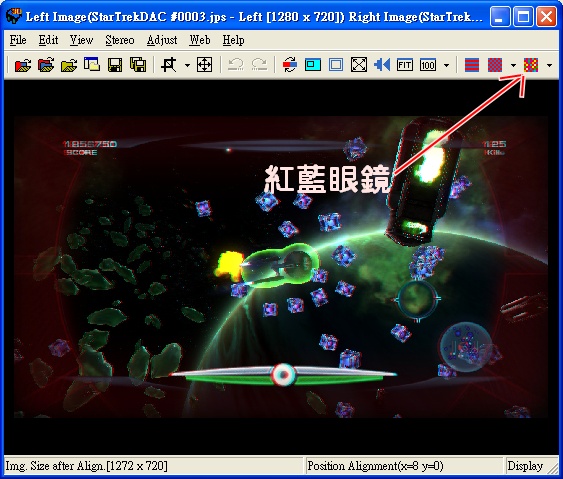563x479 pixels.
Task: Click the FIT zoom button
Action: point(405,65)
